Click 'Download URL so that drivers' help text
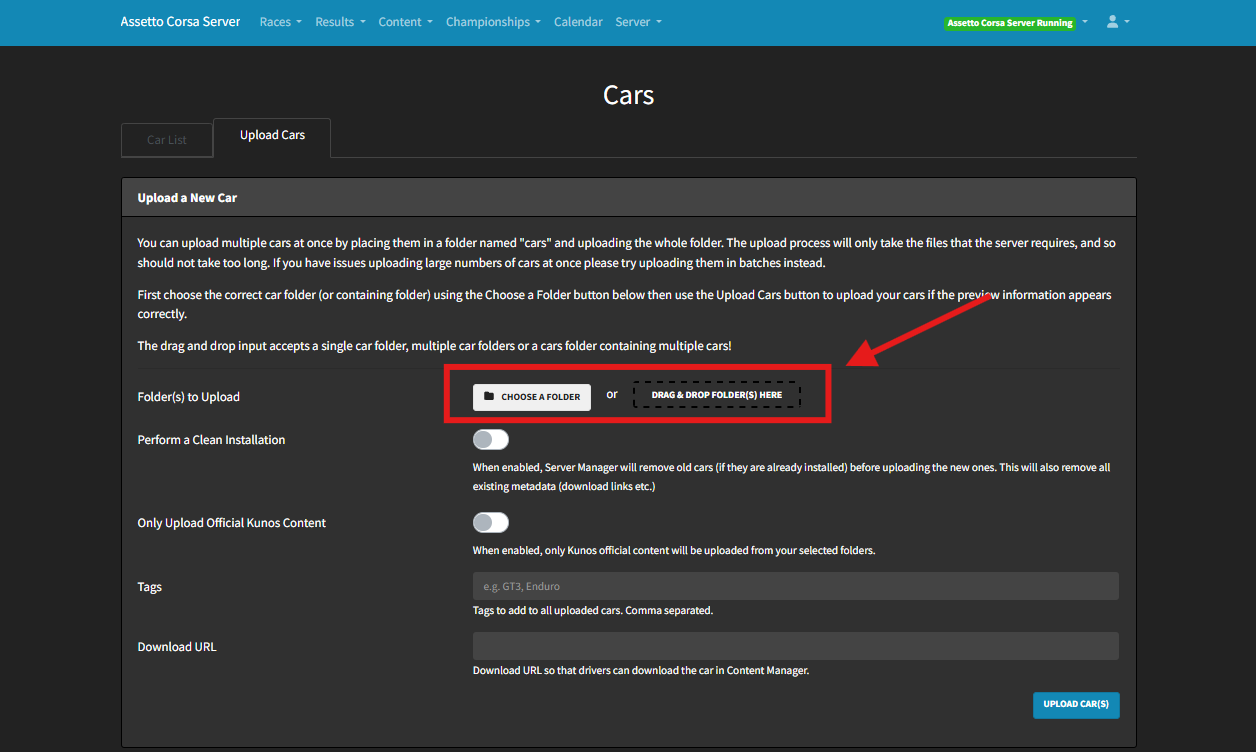The height and width of the screenshot is (752, 1256). pos(641,671)
